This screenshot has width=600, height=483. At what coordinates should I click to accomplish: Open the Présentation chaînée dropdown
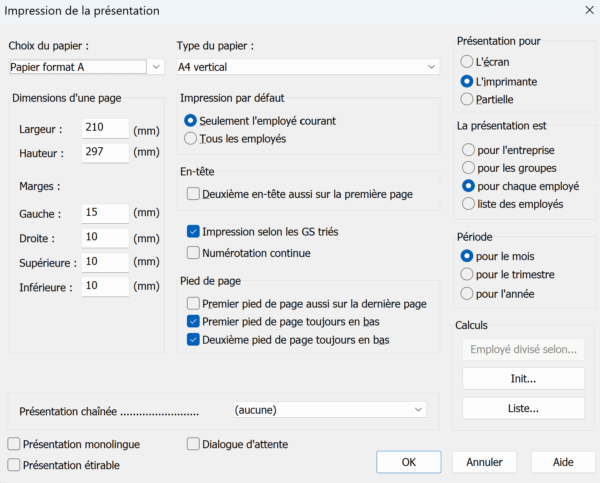point(418,409)
